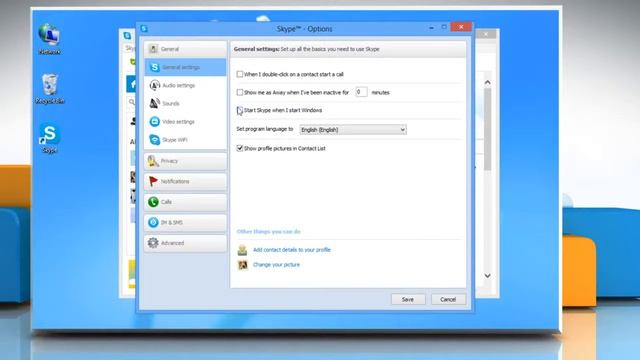This screenshot has height=360, width=640.
Task: Enable double-click on contact starts a call
Action: tap(240, 74)
